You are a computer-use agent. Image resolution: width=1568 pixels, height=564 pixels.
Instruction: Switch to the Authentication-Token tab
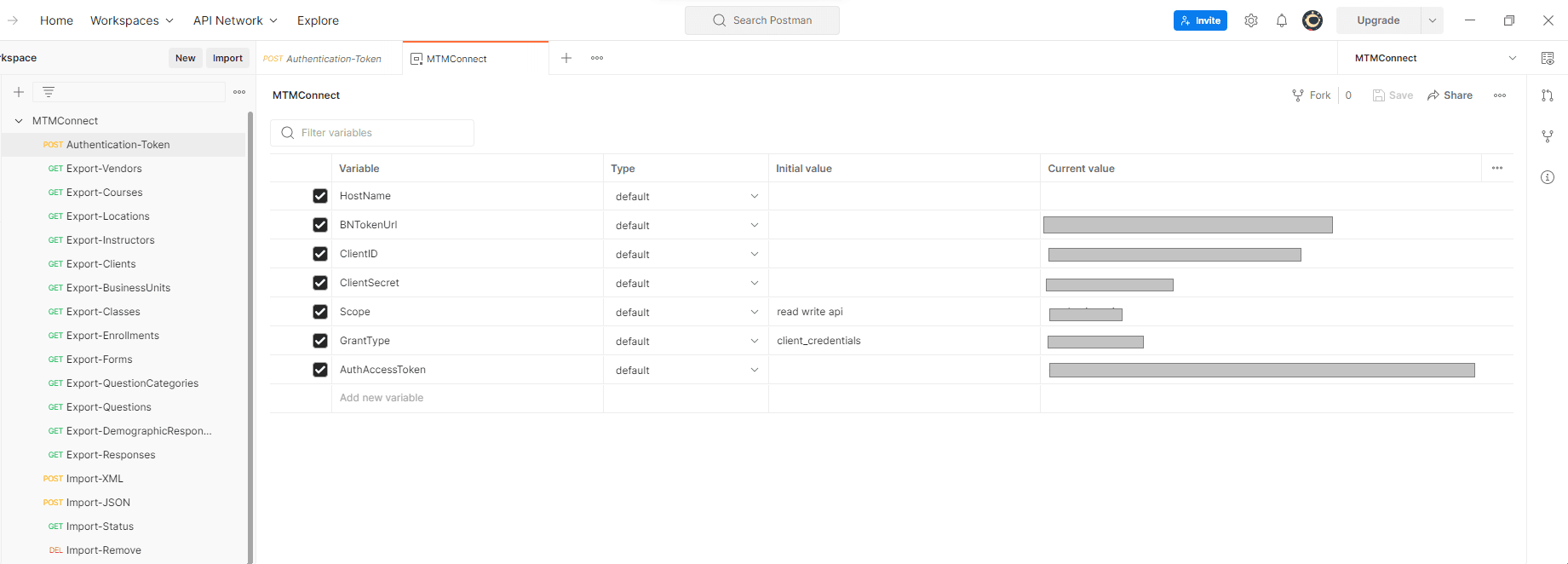329,59
